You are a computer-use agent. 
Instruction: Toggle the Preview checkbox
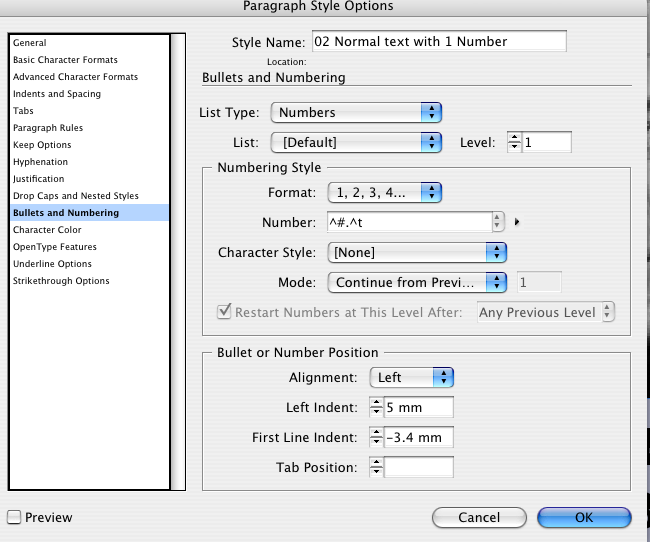click(14, 517)
